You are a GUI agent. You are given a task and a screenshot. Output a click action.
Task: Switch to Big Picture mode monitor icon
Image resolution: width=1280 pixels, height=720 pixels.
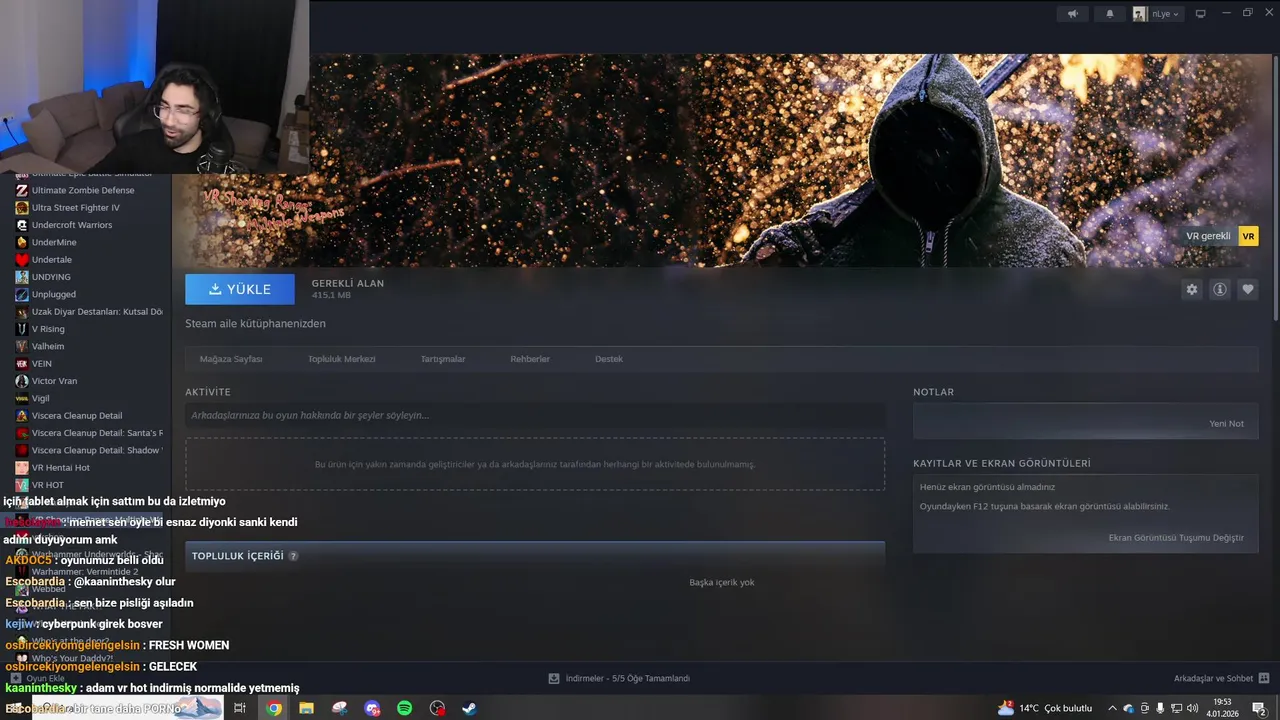[1200, 14]
